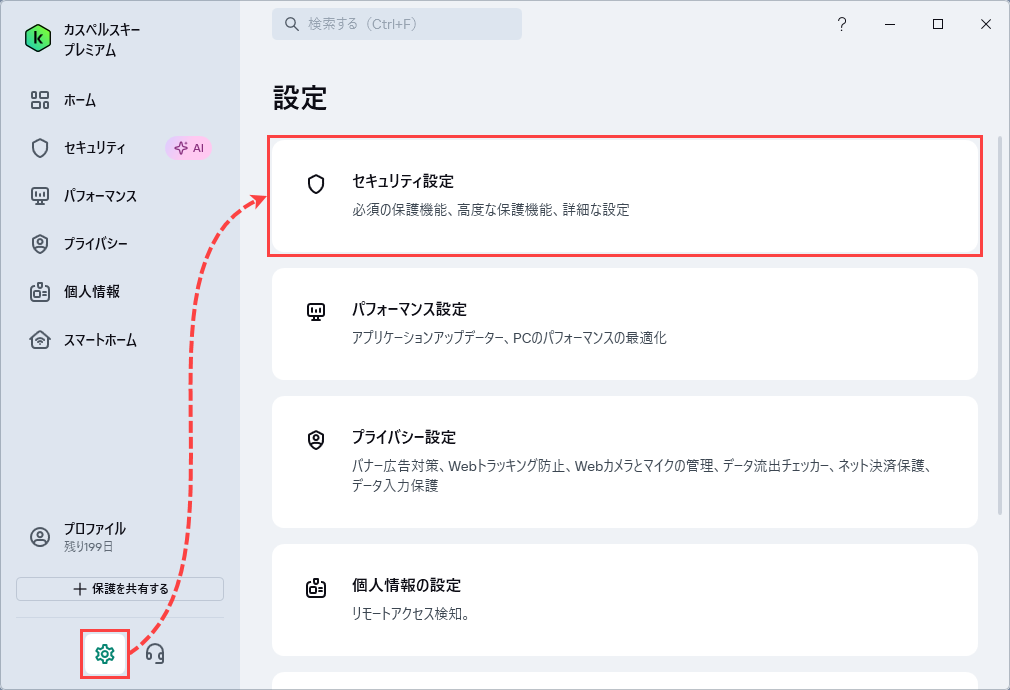Click text アプリケーションアップデーター、PCのパフォーマンスの最適化

[509, 338]
